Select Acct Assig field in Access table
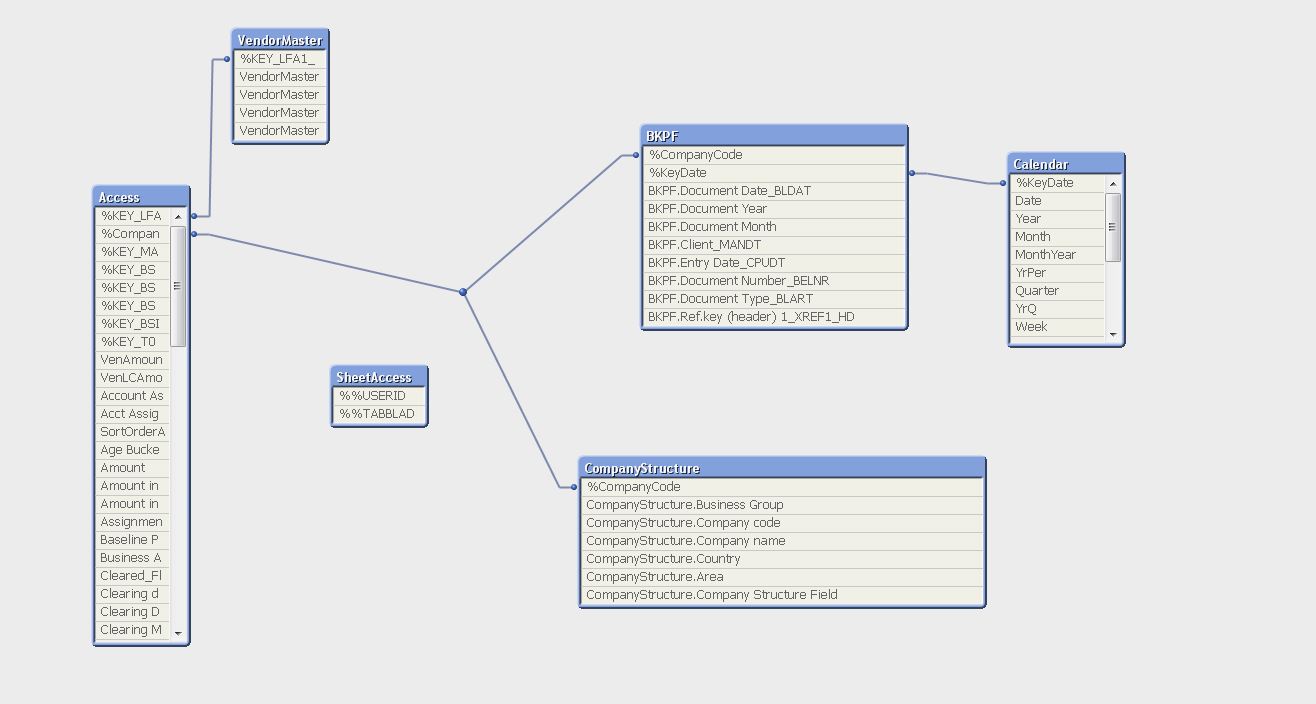Screen dimensions: 1316x704 tap(134, 414)
